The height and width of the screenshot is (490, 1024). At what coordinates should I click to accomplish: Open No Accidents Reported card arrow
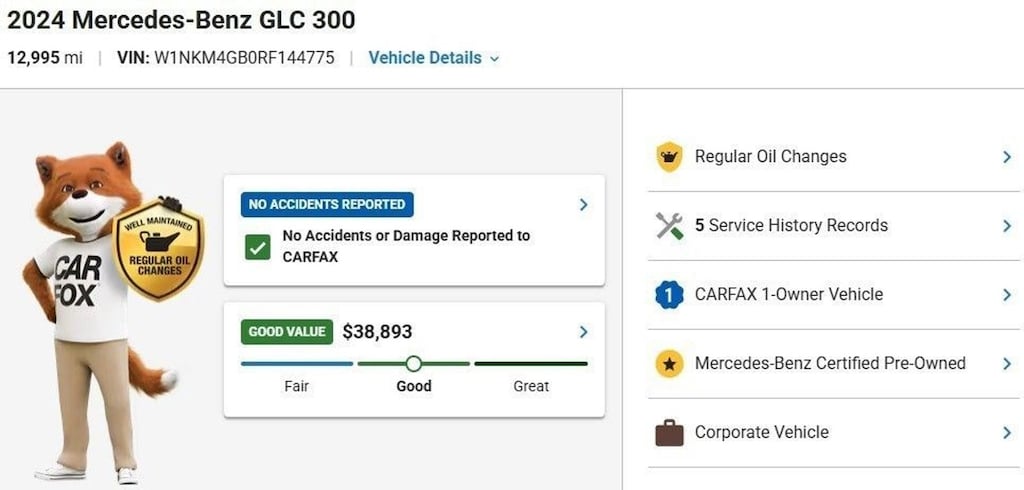point(583,204)
